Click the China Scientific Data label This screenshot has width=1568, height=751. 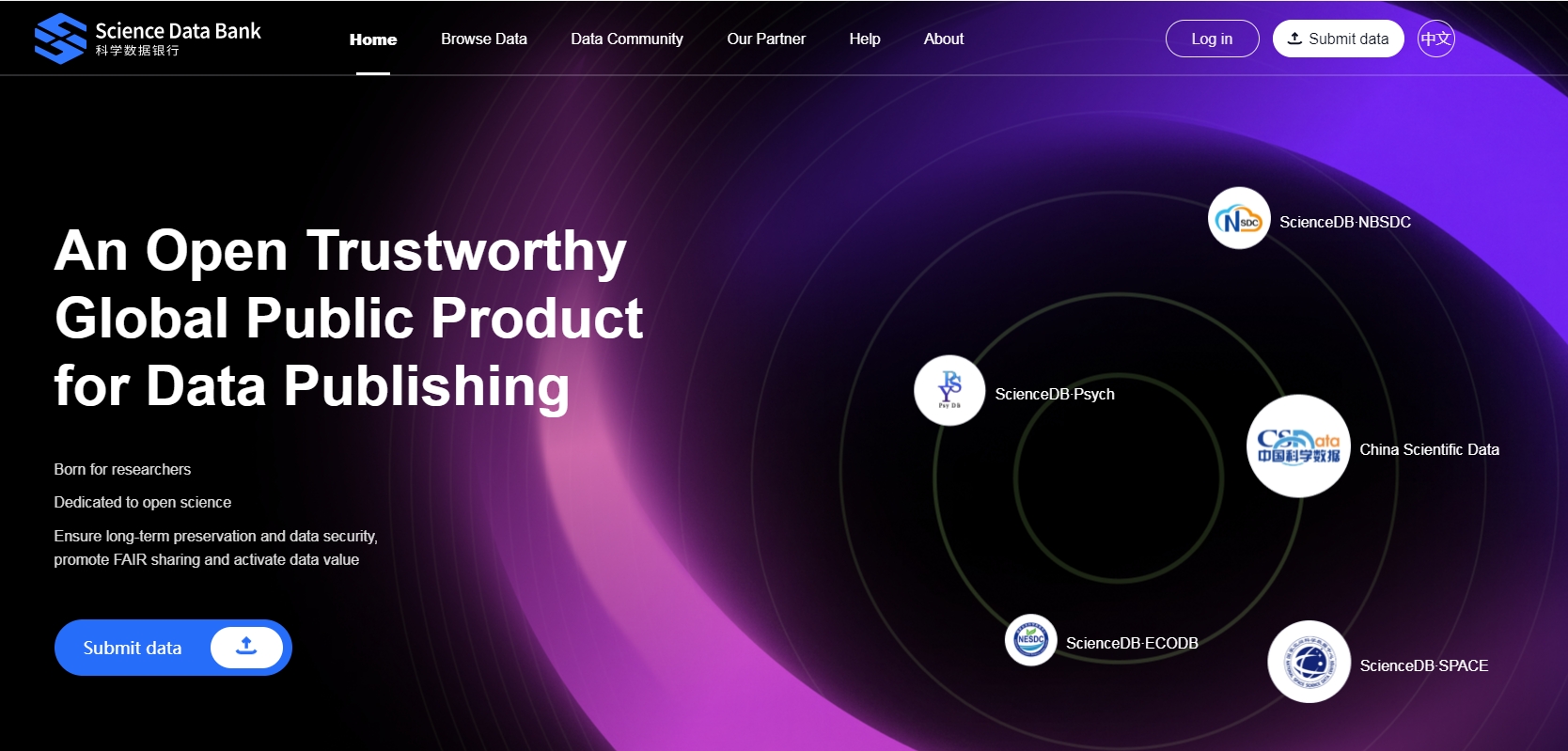pyautogui.click(x=1429, y=449)
